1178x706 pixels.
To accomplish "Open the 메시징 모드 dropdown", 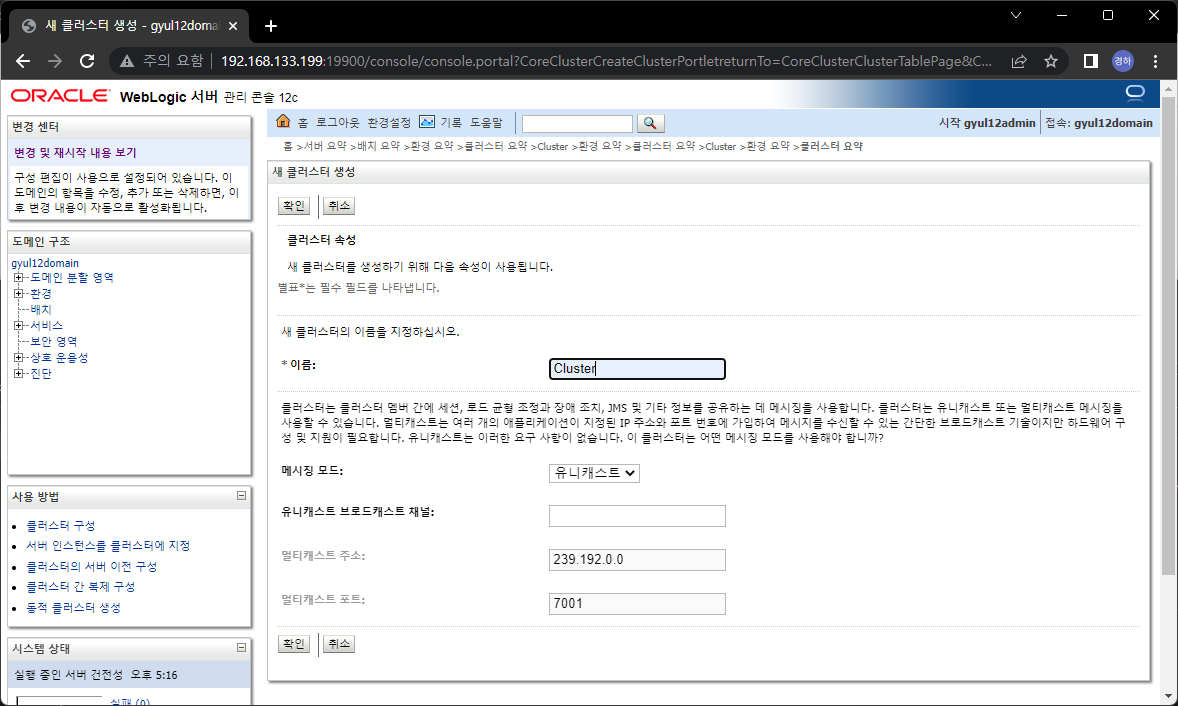I will tap(594, 473).
